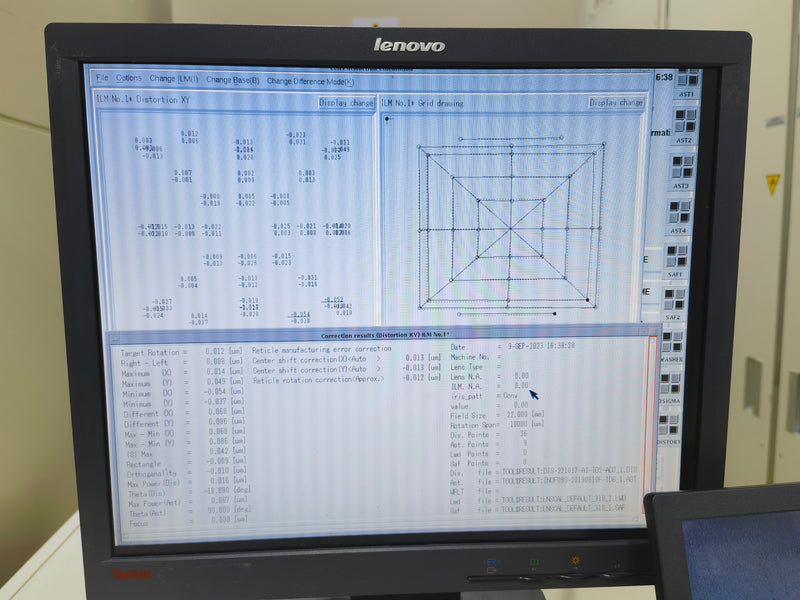Select the 'Theta (Dis)' result label
800x600 pixels.
tap(145, 494)
